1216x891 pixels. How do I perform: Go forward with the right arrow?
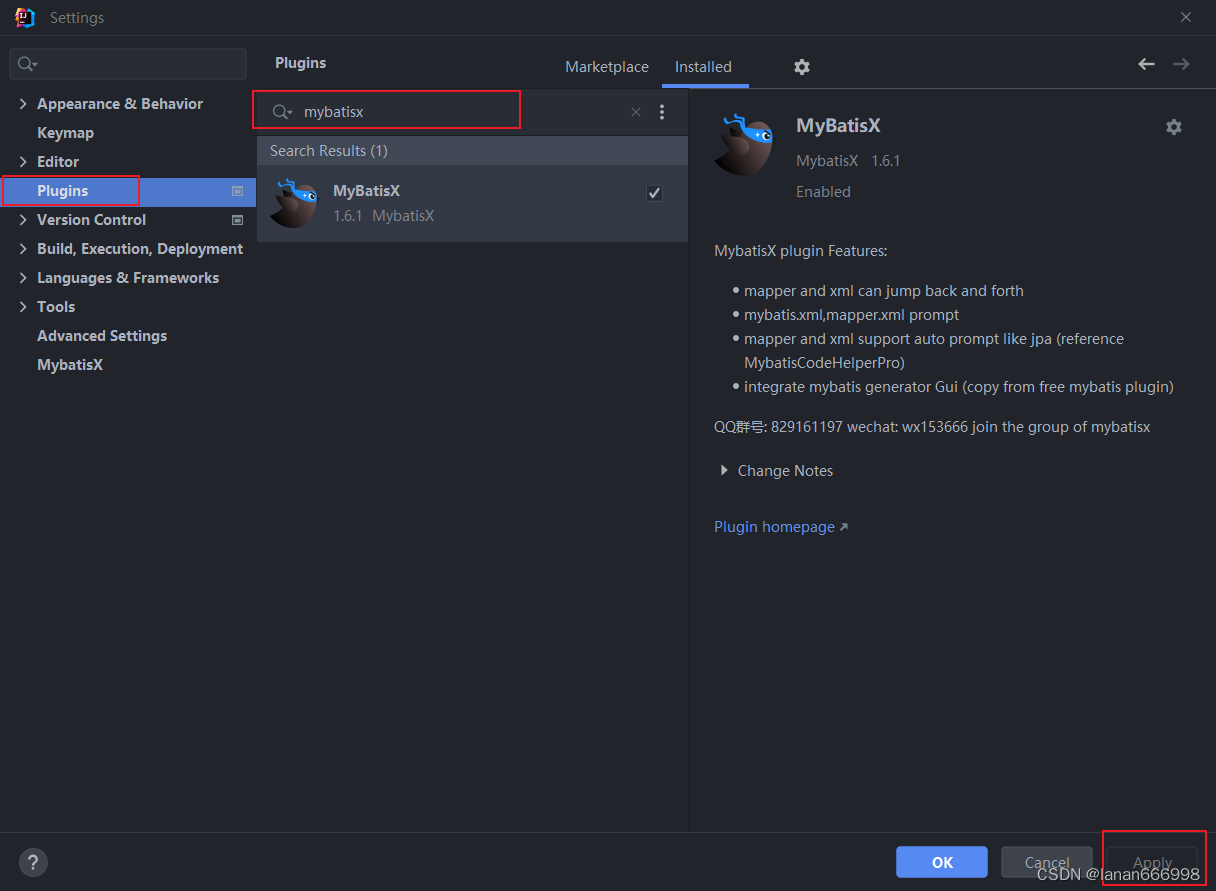[1181, 64]
